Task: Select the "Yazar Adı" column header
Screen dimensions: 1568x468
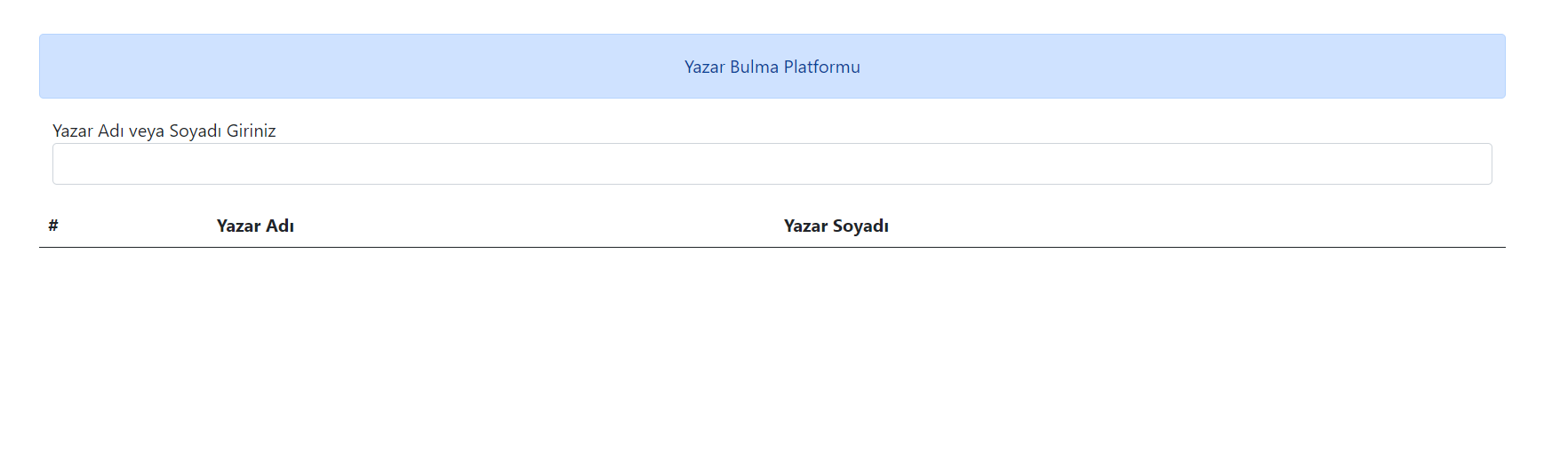Action: tap(255, 226)
